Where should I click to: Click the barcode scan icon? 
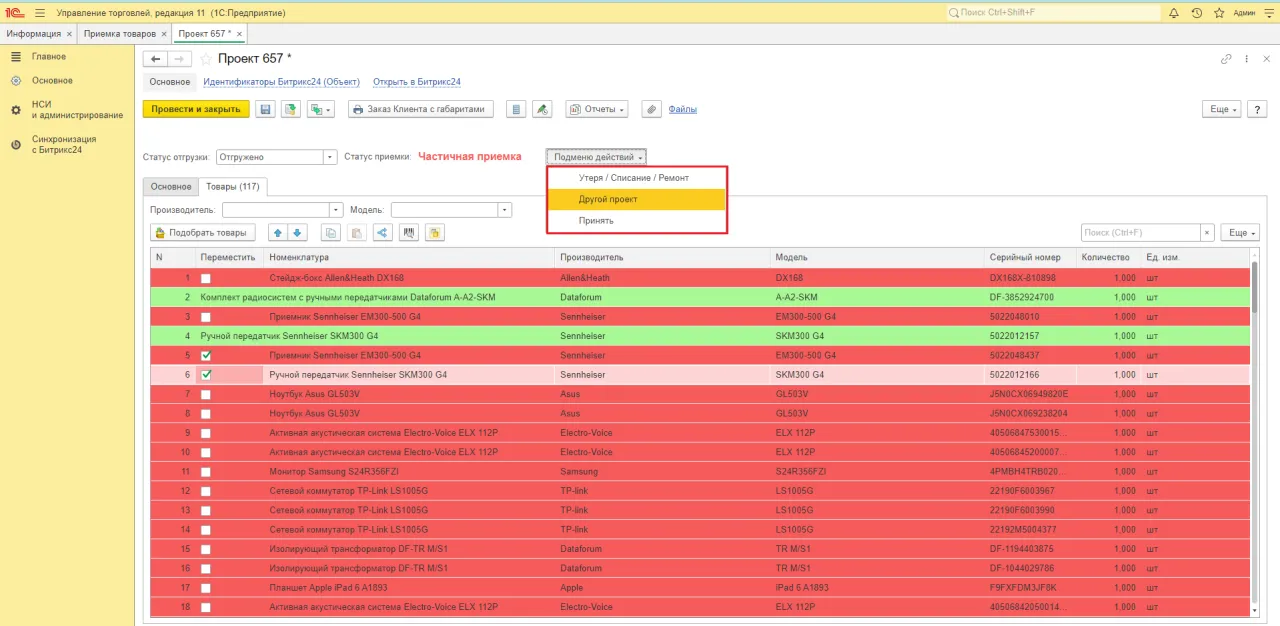[408, 233]
